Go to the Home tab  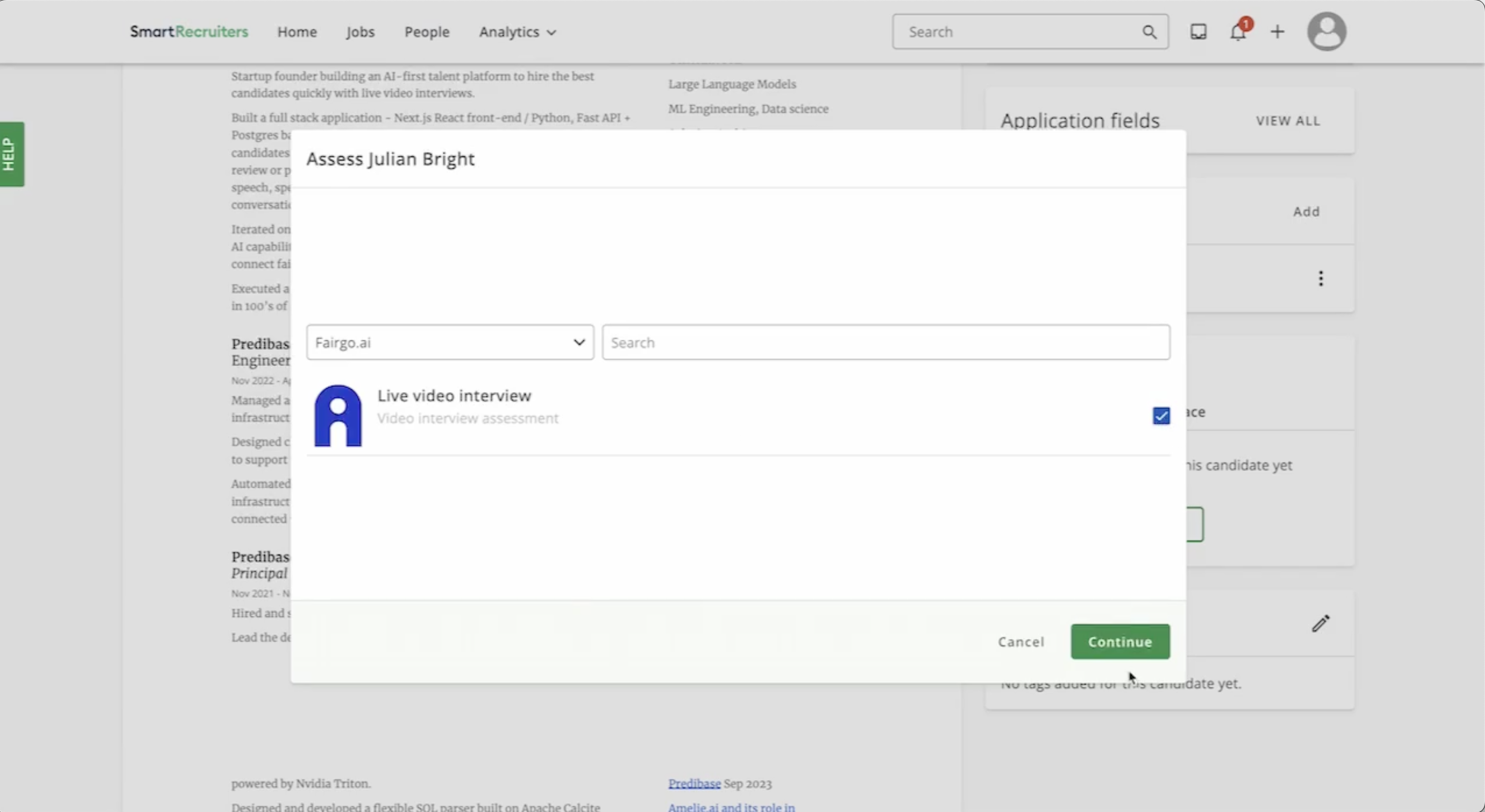point(297,32)
